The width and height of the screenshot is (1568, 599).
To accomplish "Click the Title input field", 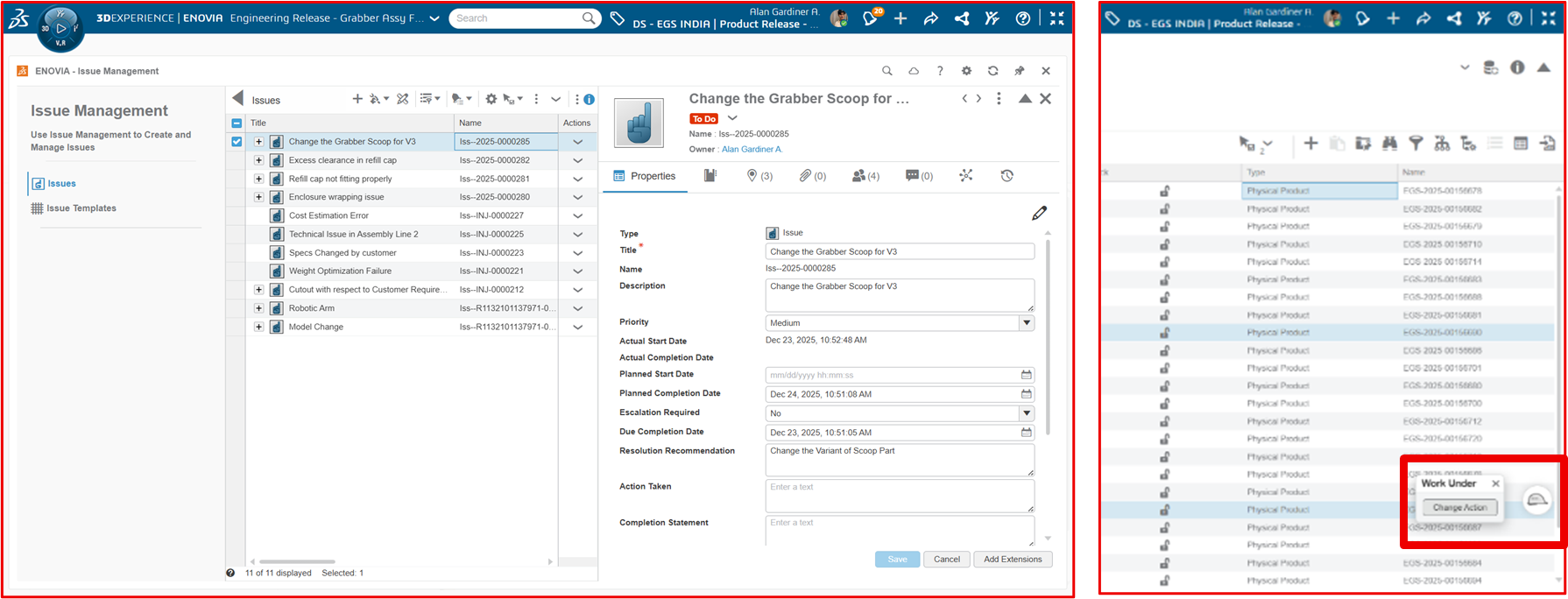I will pos(900,252).
